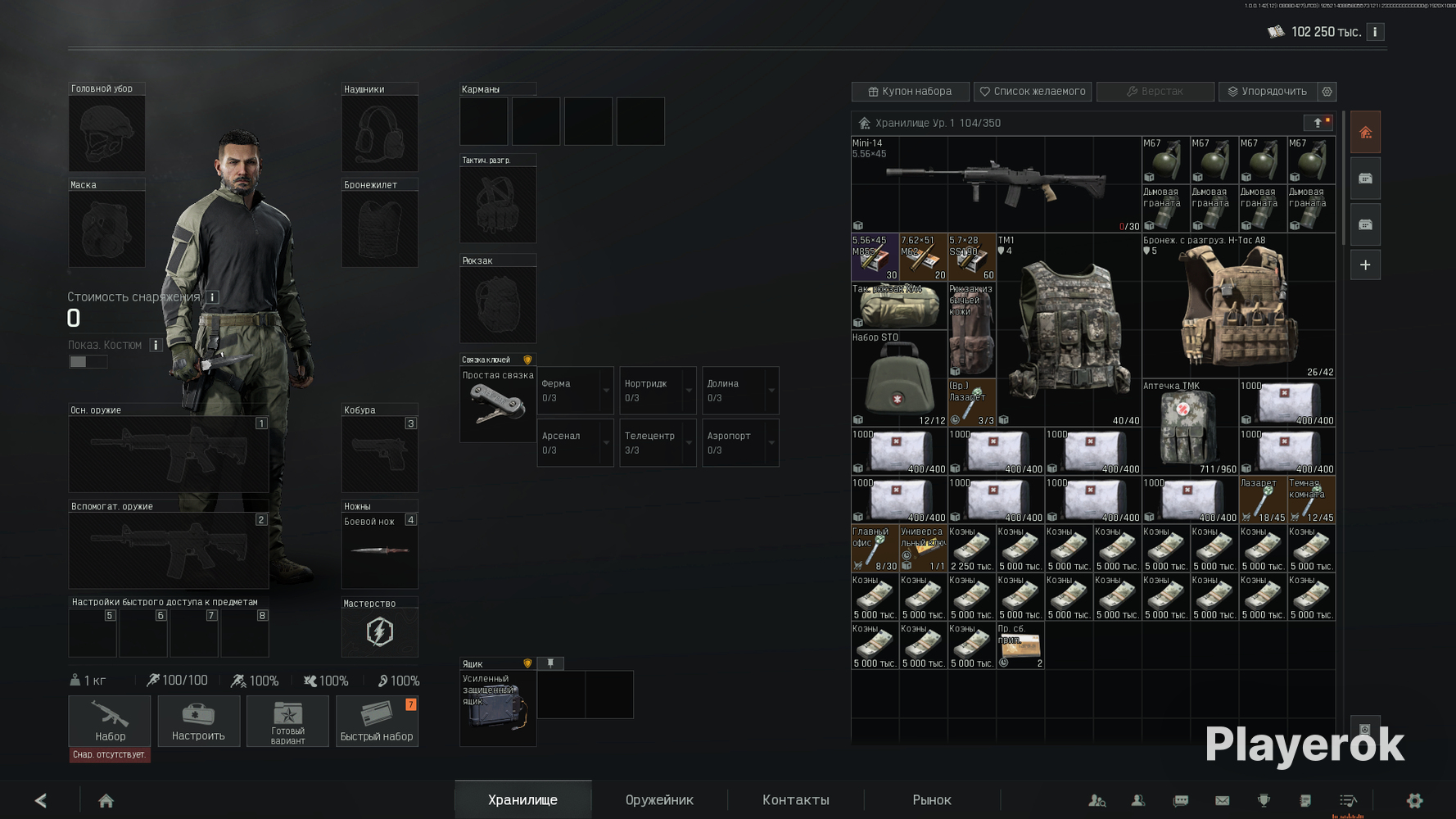Screen dimensions: 1456x819
Task: Switch to the Хранилище tab
Action: (522, 799)
